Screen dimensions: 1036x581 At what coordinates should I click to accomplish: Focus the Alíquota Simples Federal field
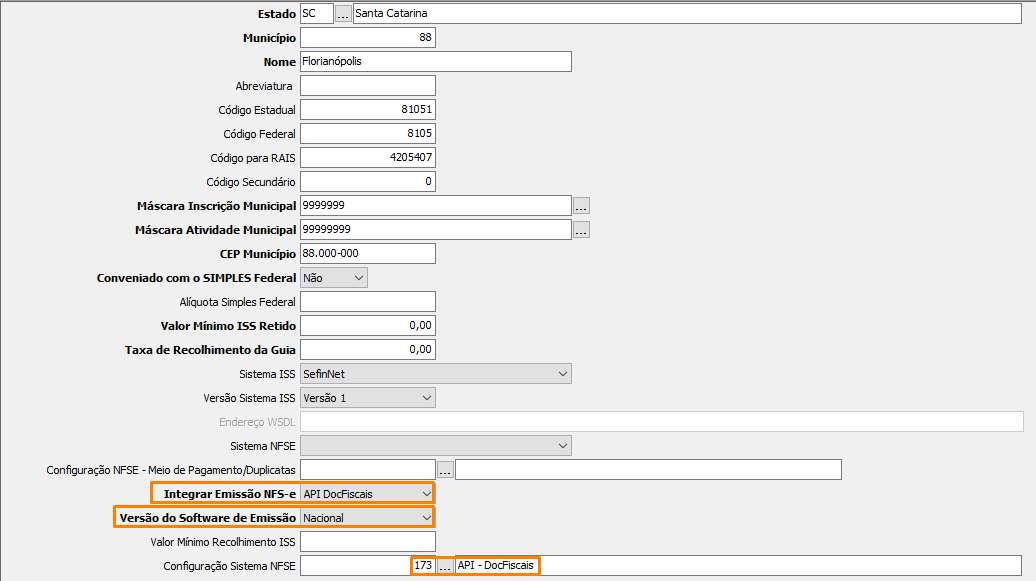click(367, 302)
